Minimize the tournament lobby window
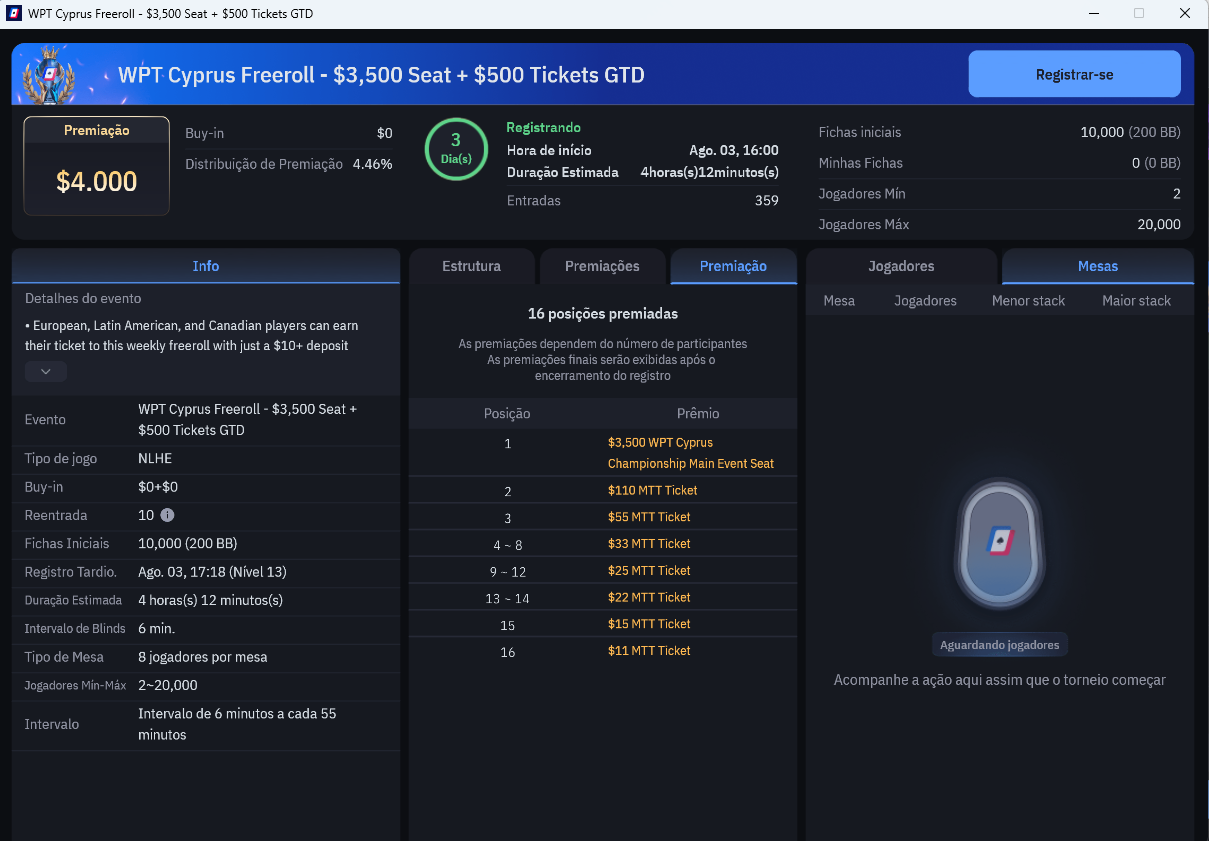This screenshot has width=1209, height=841. click(1092, 14)
